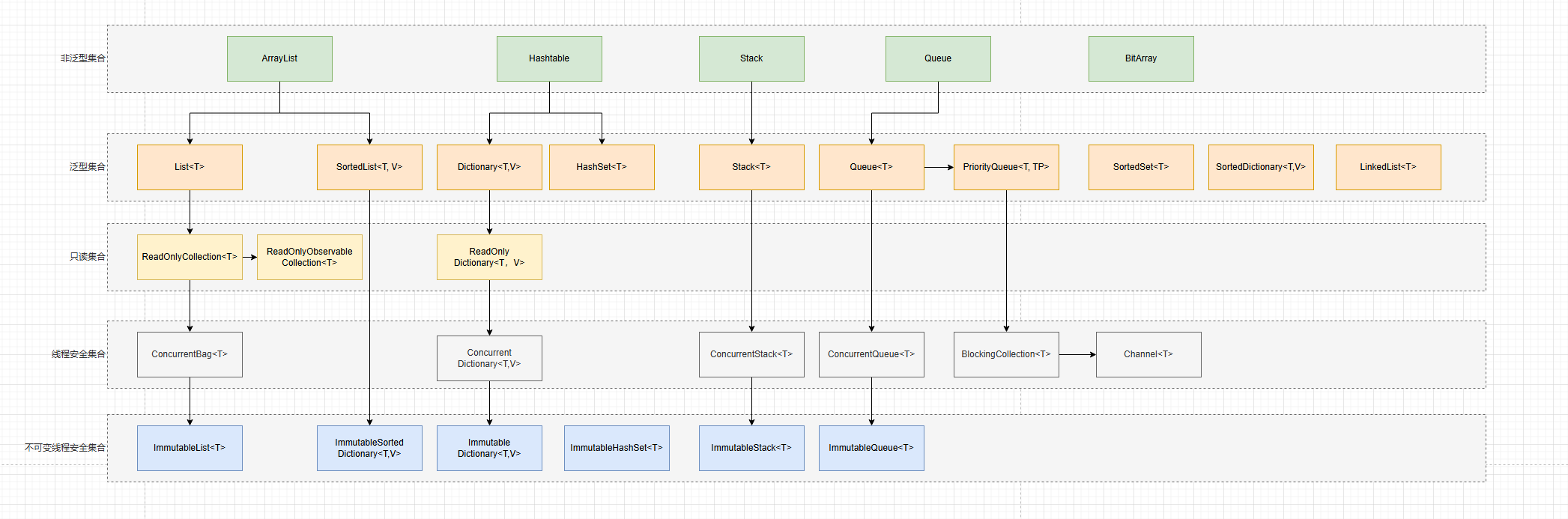This screenshot has width=1568, height=519.
Task: Click the 泛型集合 row label
Action: pos(88,167)
